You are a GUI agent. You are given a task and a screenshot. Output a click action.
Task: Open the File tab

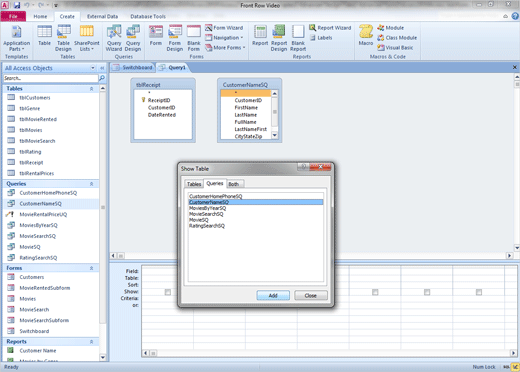(x=13, y=16)
